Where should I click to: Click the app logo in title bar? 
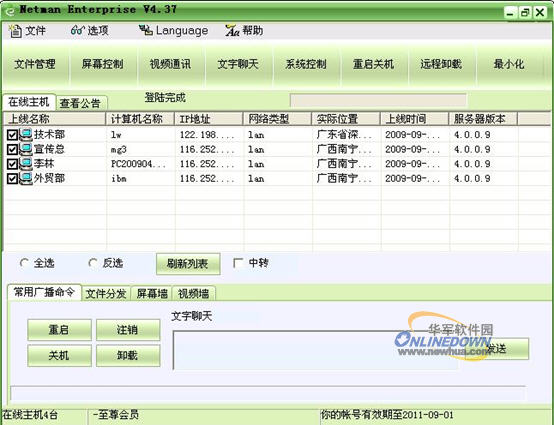[11, 11]
